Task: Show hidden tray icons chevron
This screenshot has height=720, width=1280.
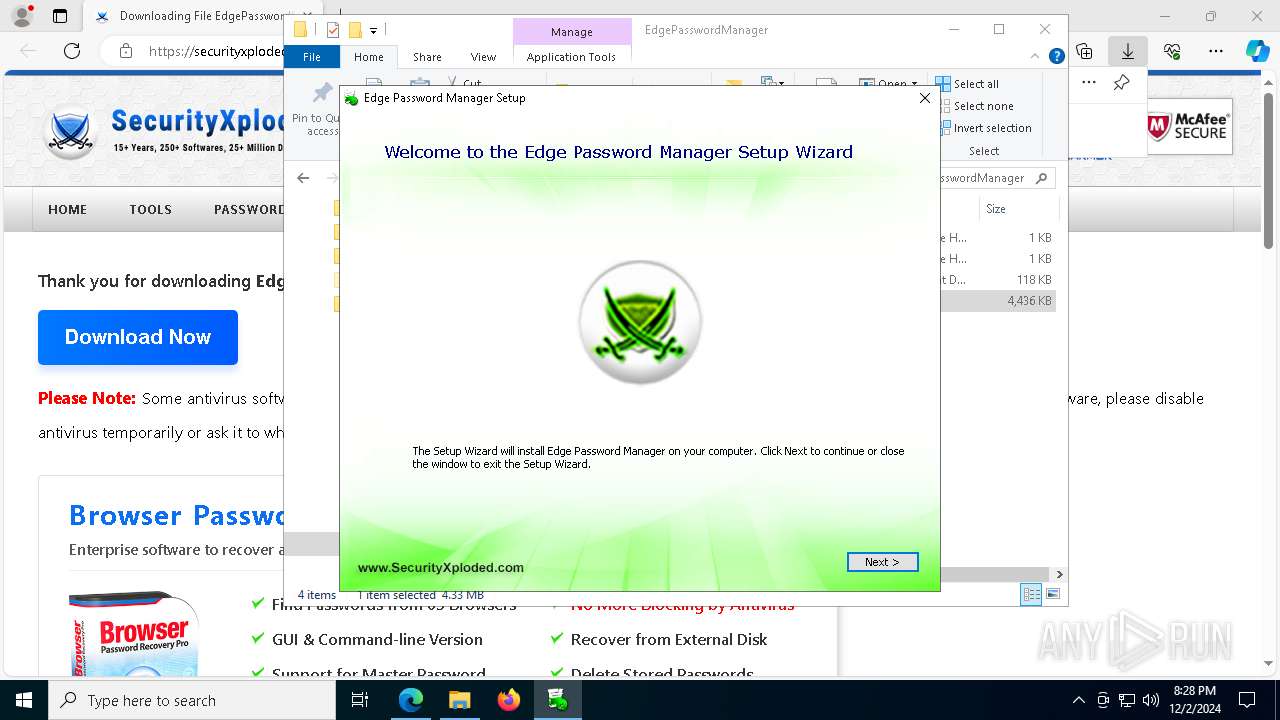Action: [1078, 700]
